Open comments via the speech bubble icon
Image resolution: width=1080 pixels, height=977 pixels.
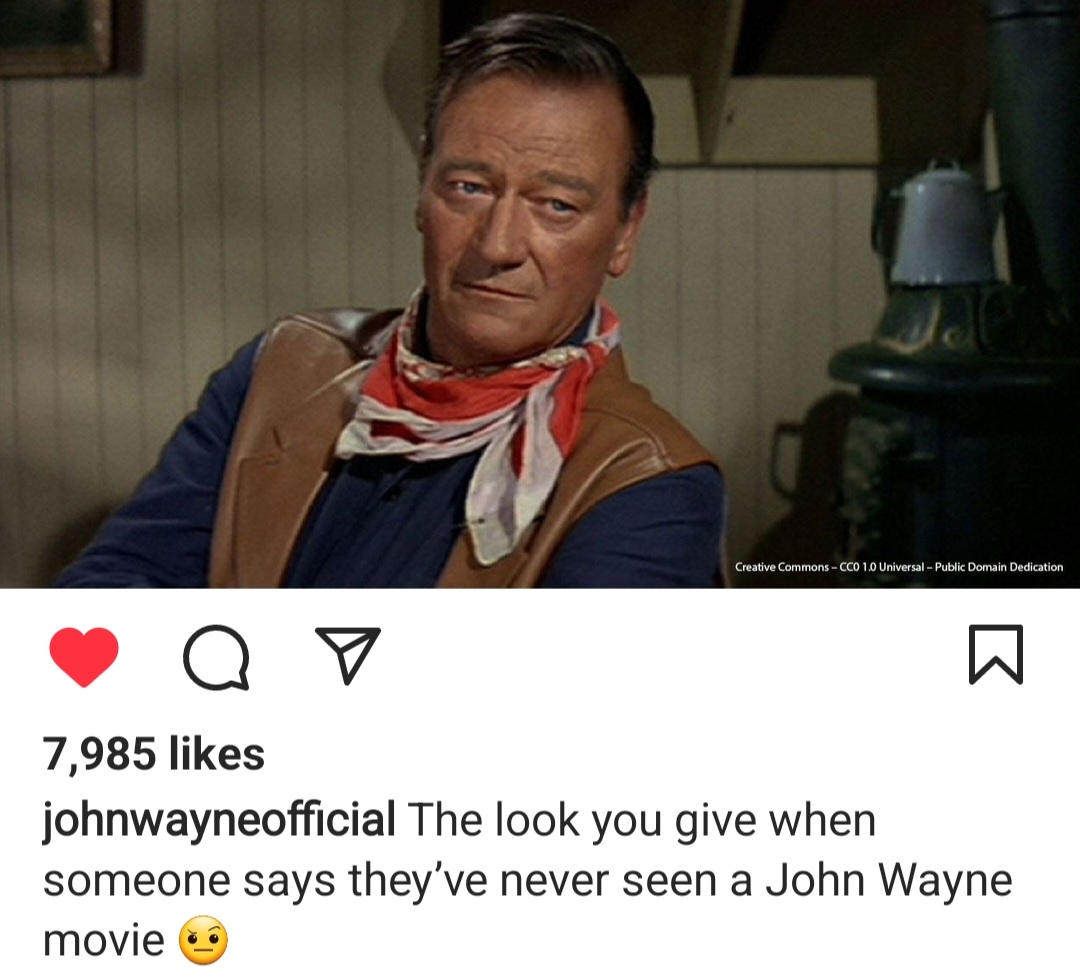pyautogui.click(x=216, y=657)
